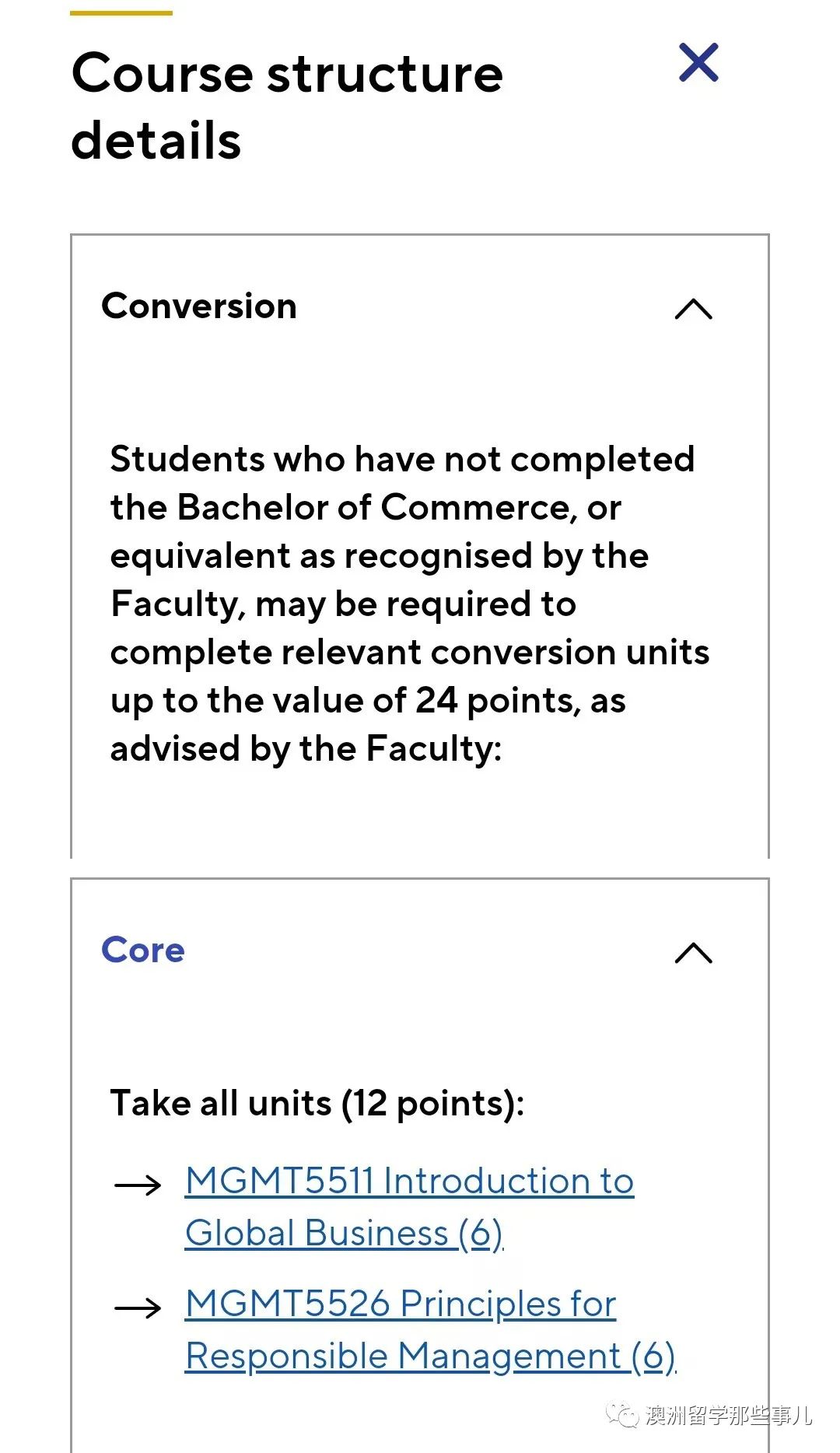Viewport: 840px width, 1453px height.
Task: Click the 'Global Business (6)' link line
Action: (x=344, y=1234)
